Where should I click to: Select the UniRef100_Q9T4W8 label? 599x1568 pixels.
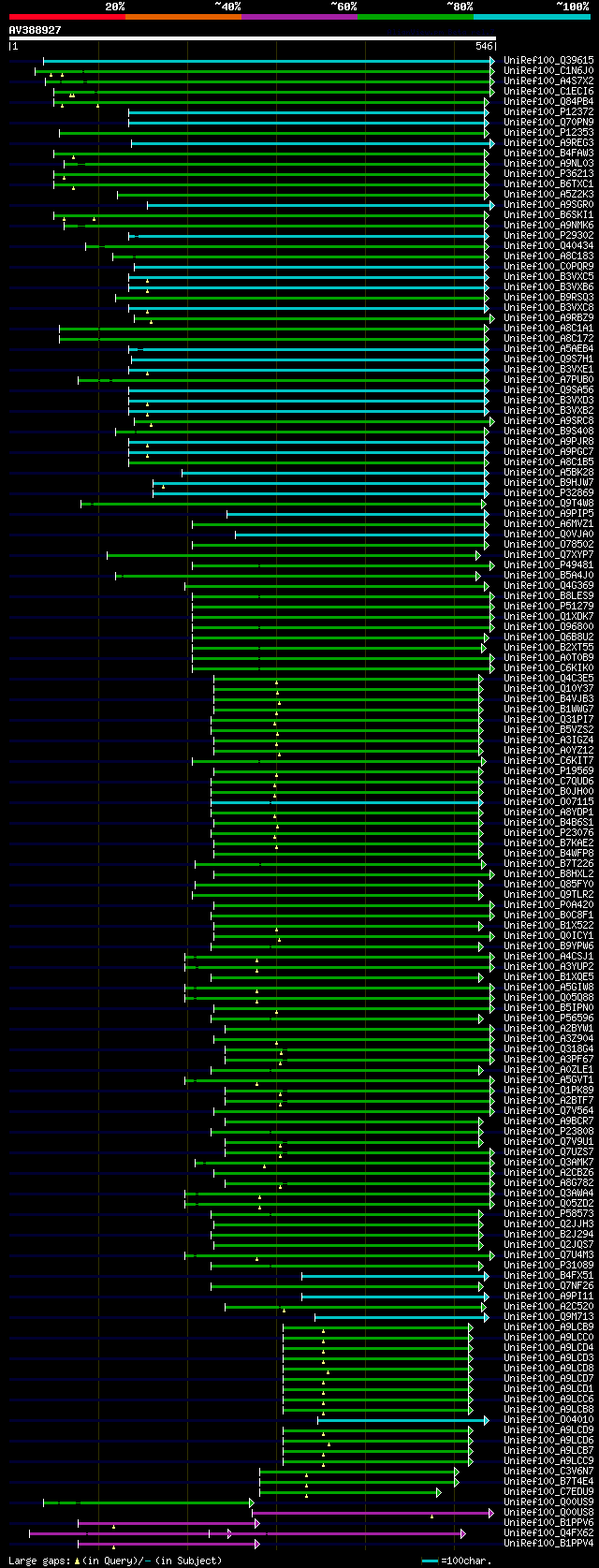(548, 503)
